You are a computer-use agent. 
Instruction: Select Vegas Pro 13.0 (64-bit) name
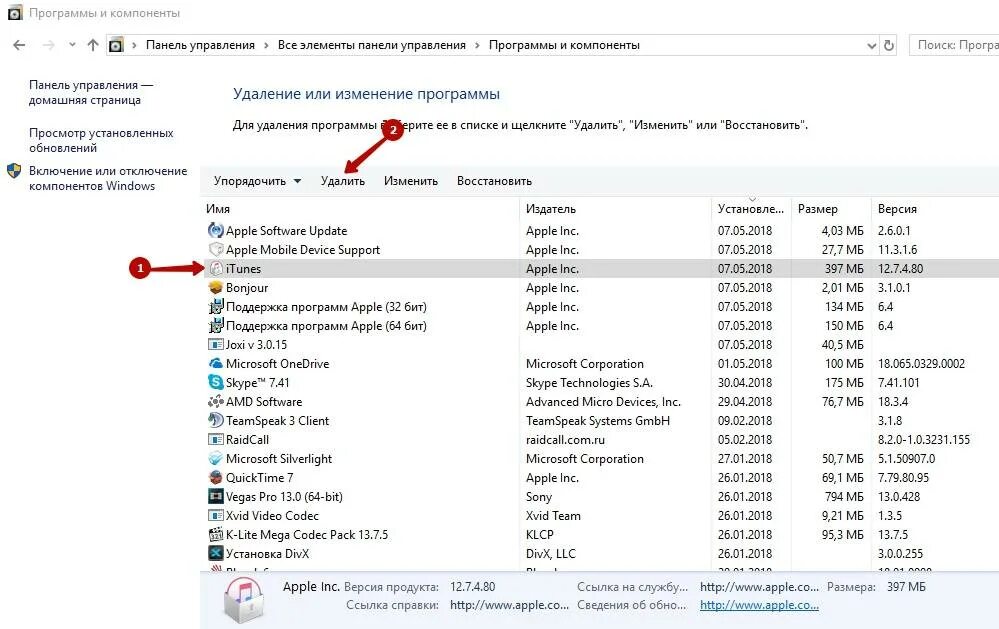(284, 496)
